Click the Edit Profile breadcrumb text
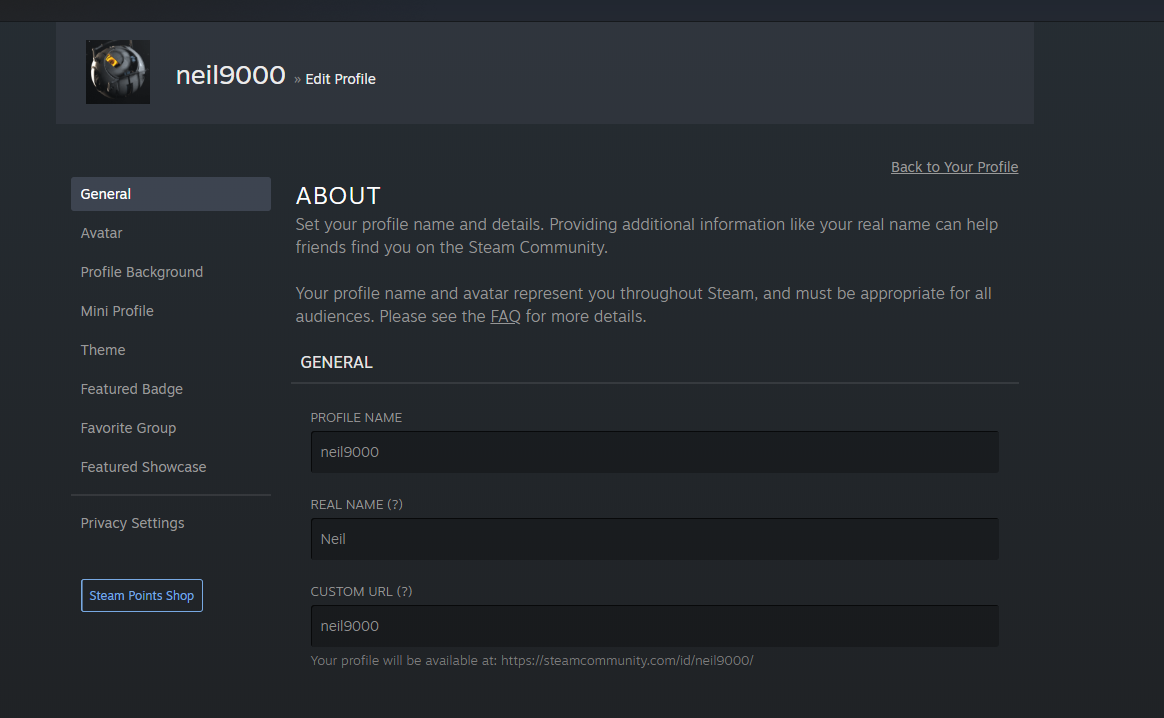 [340, 79]
